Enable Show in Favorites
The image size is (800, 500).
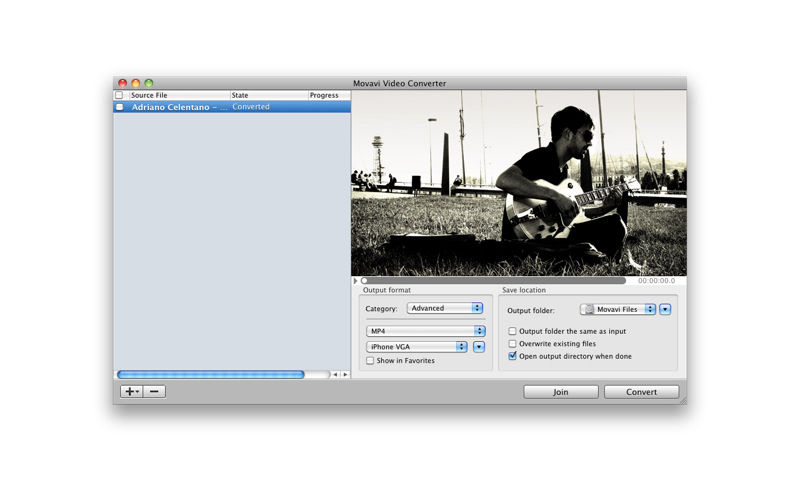click(x=370, y=361)
